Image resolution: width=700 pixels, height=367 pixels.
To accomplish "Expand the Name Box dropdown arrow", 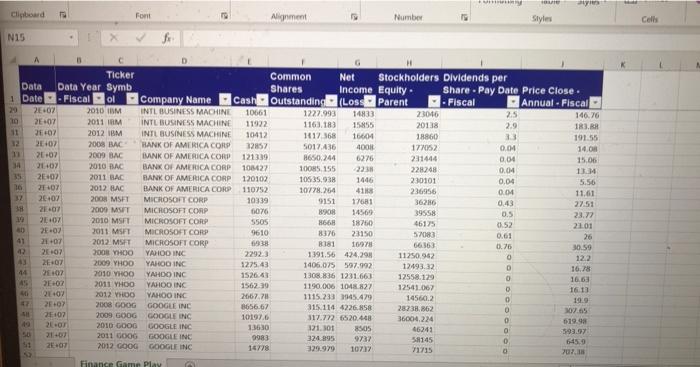I will pos(71,38).
